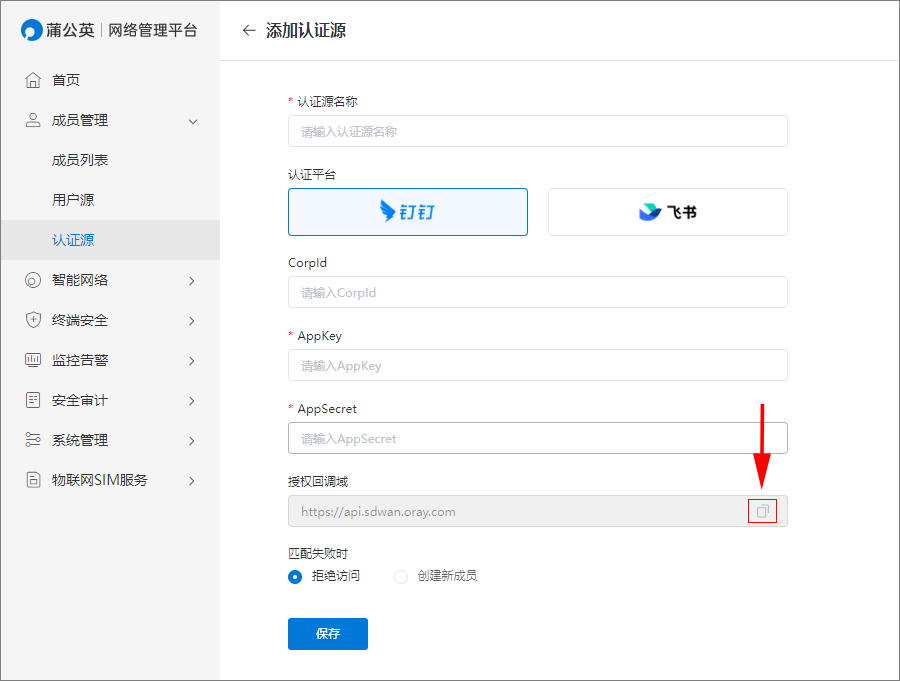Focus the AppKey input field
The image size is (900, 681).
point(538,365)
